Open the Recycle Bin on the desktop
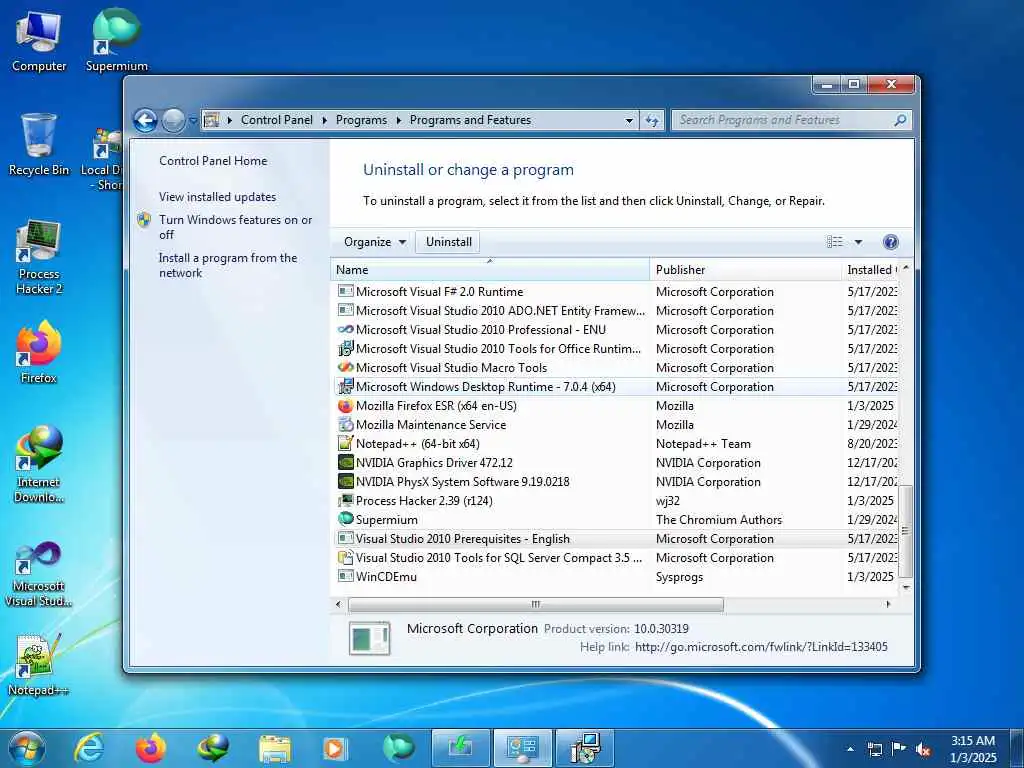The height and width of the screenshot is (768, 1024). pyautogui.click(x=39, y=145)
